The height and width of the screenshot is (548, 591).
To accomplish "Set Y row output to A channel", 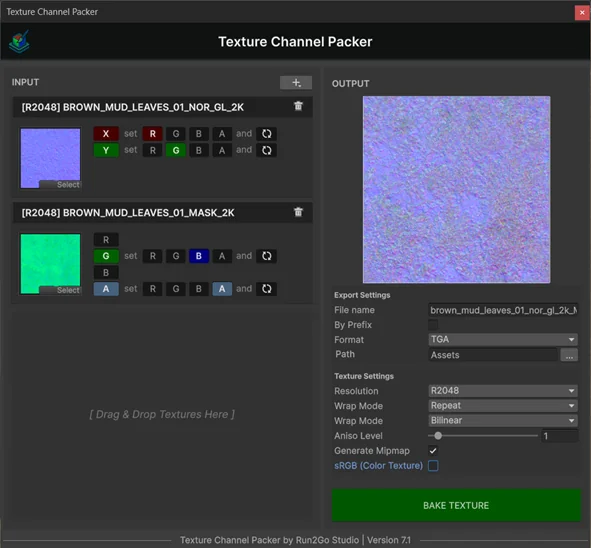I will [222, 150].
